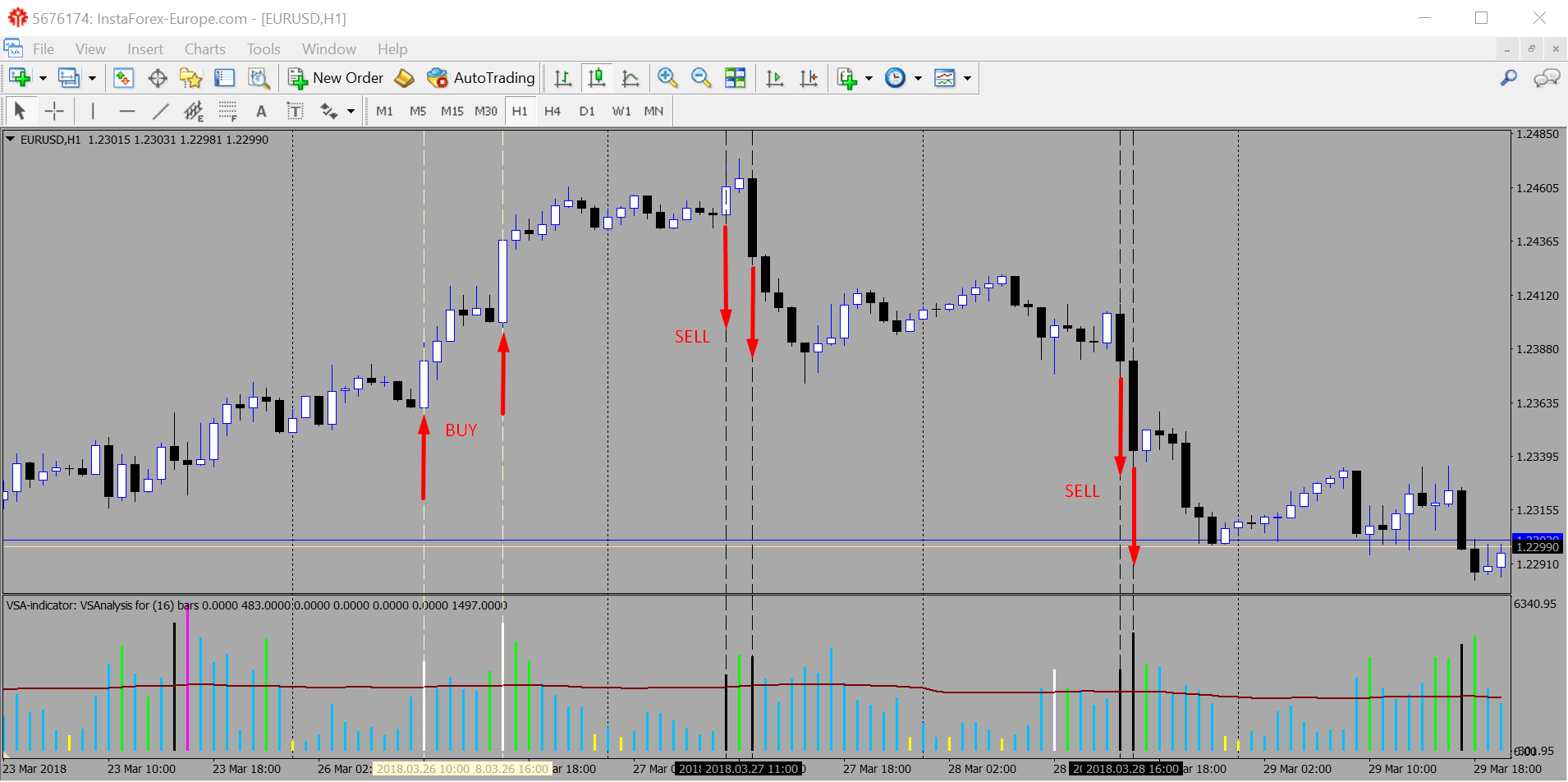Viewport: 1568px width, 782px height.
Task: Switch chart to bar chart mode
Action: [x=563, y=78]
